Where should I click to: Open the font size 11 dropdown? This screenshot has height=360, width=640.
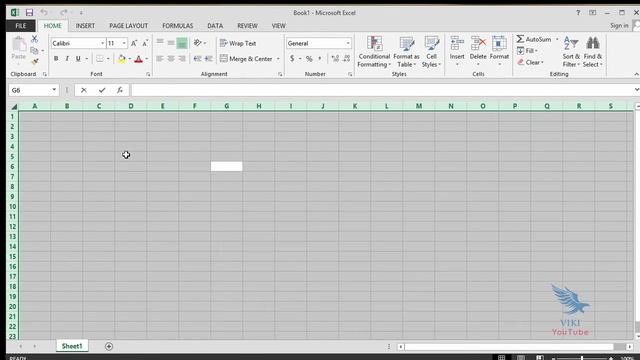coord(124,43)
